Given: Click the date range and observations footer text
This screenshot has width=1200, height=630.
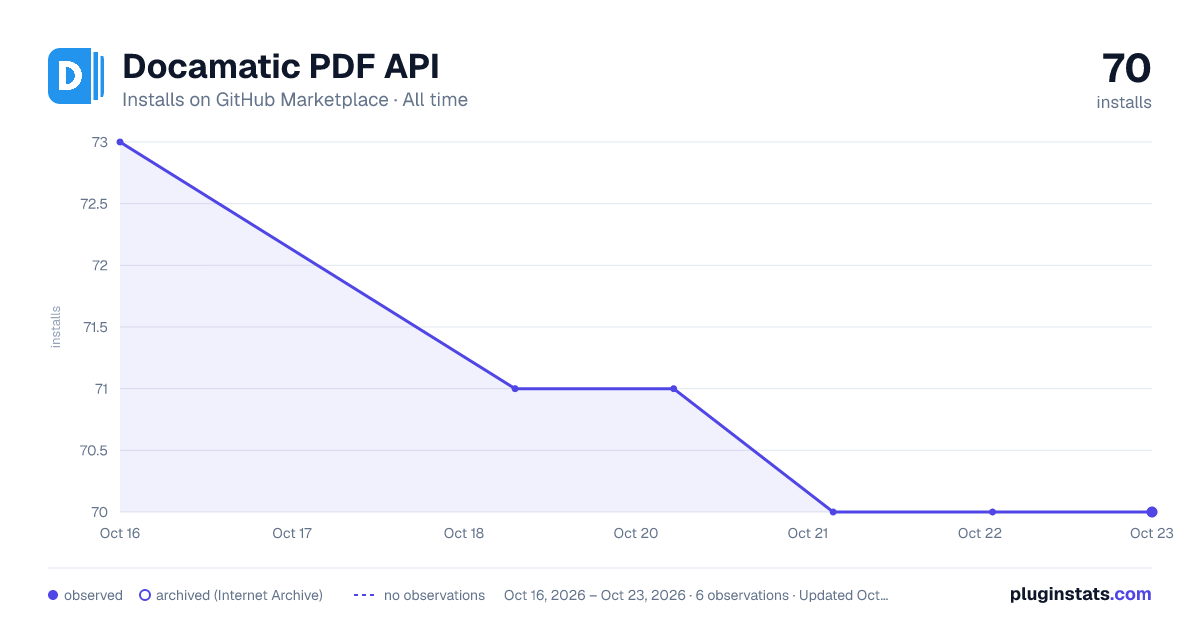Looking at the screenshot, I should [696, 595].
